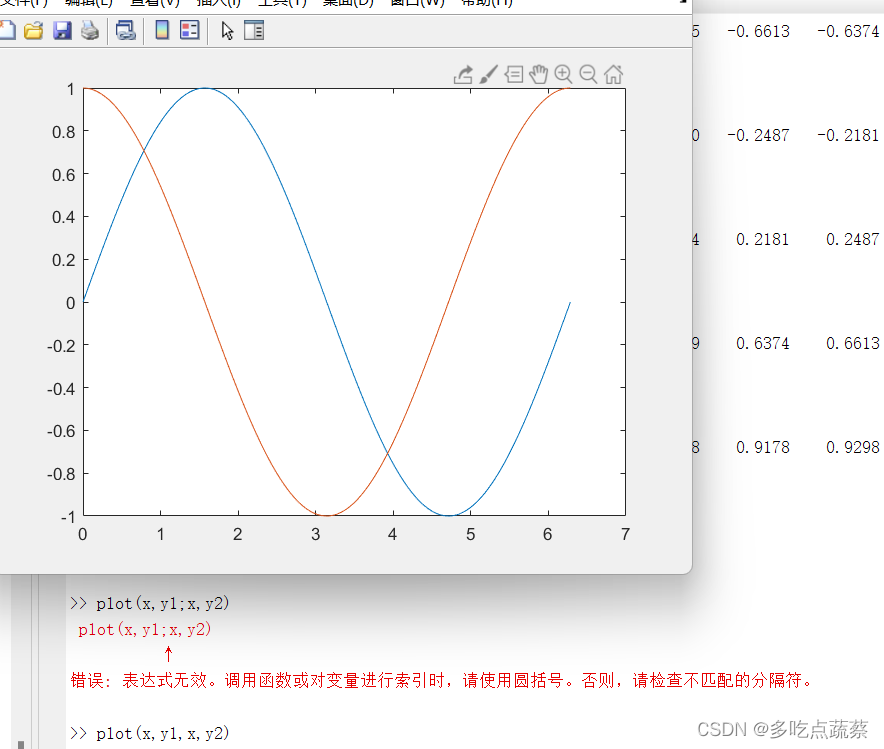Open the data tips tool
The height and width of the screenshot is (749, 884).
[513, 74]
